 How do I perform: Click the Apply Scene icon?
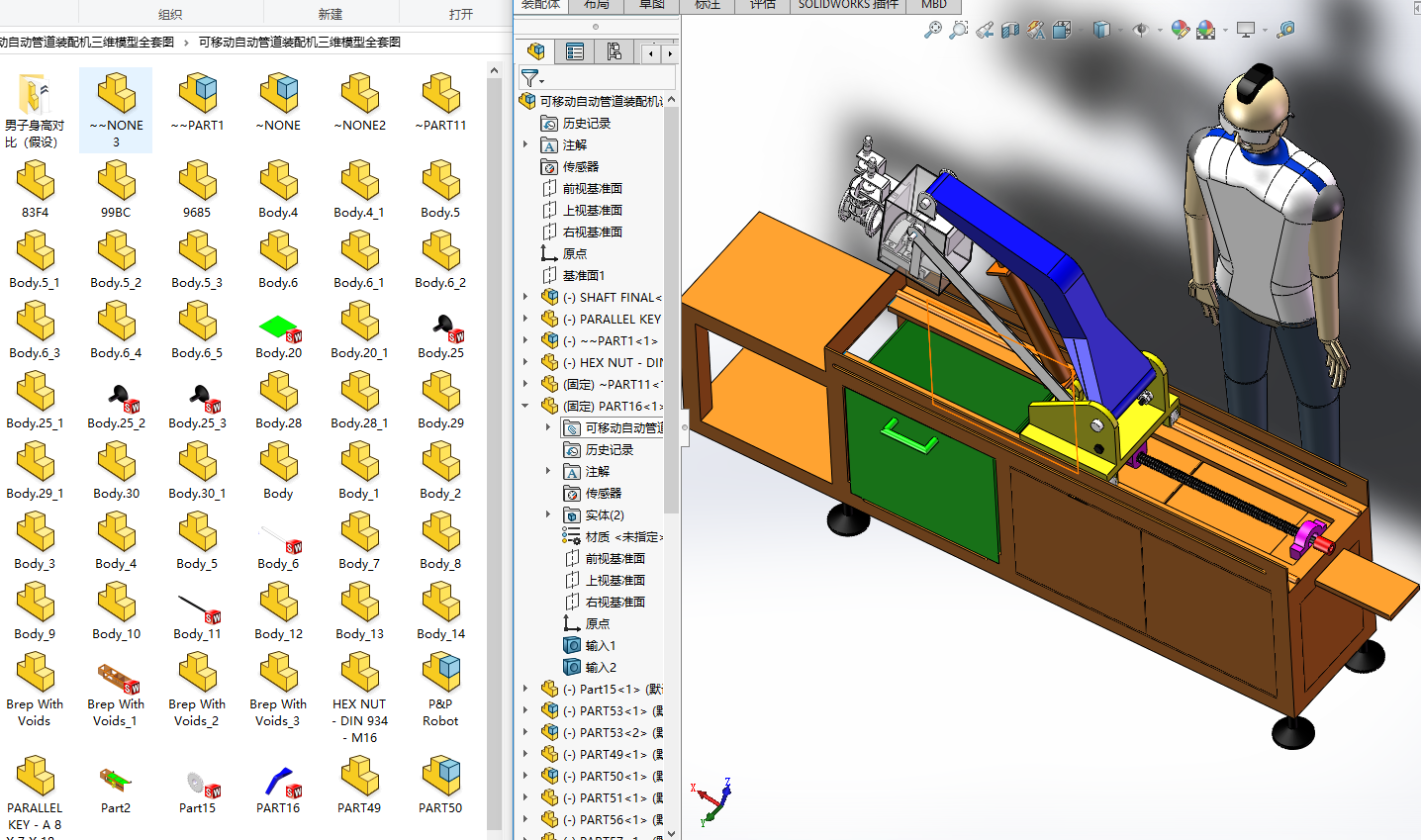[1206, 30]
